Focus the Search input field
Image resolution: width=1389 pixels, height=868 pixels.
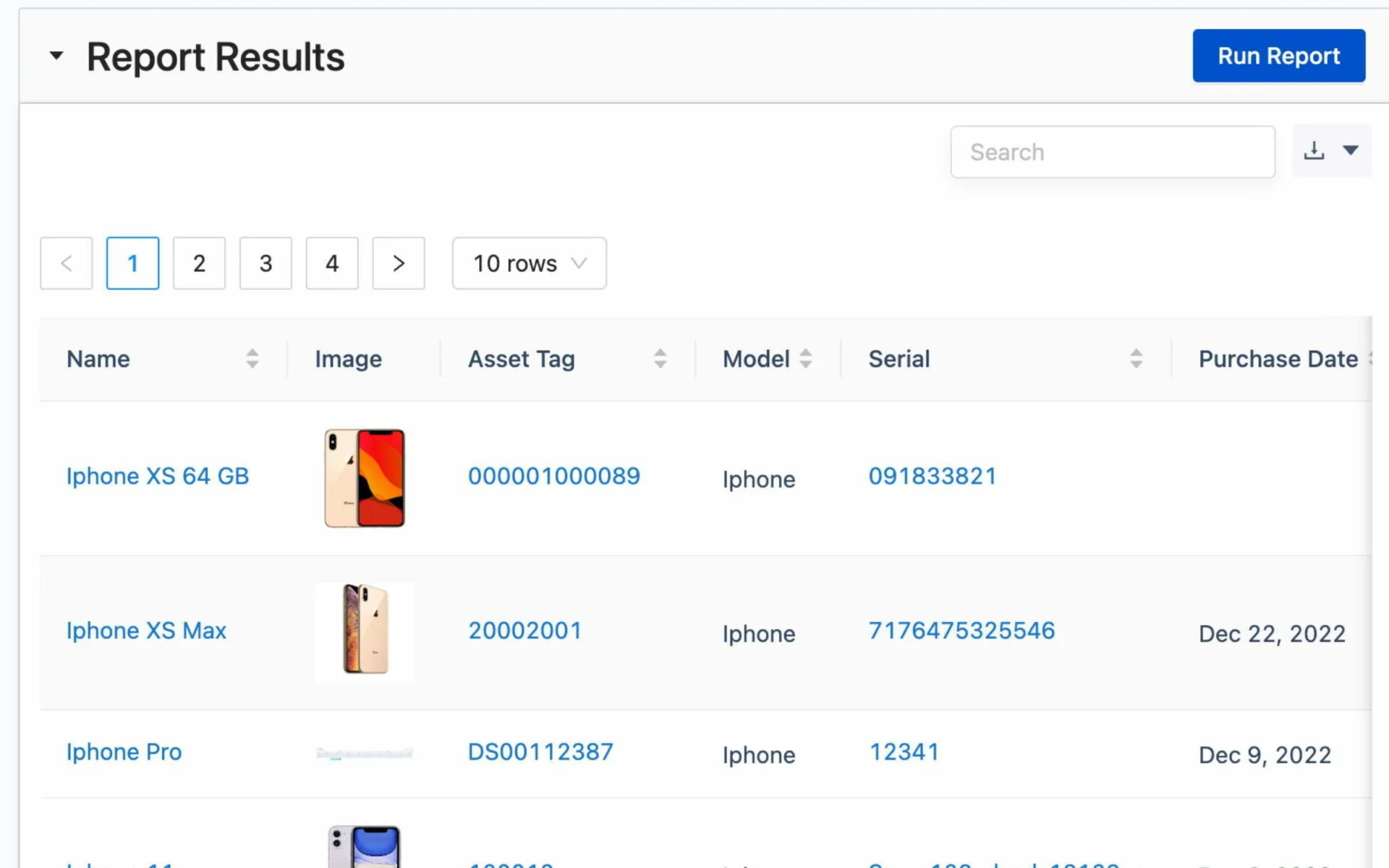point(1112,152)
